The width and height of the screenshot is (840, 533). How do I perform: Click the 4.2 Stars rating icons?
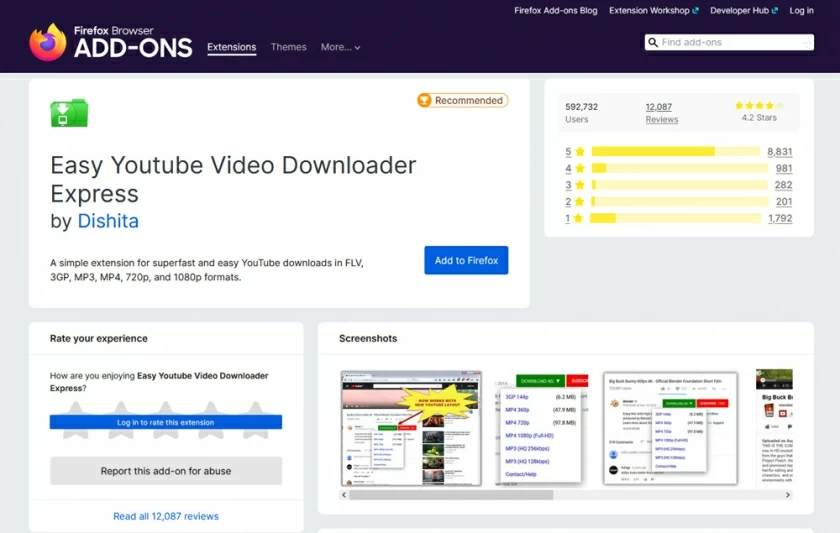coord(759,106)
